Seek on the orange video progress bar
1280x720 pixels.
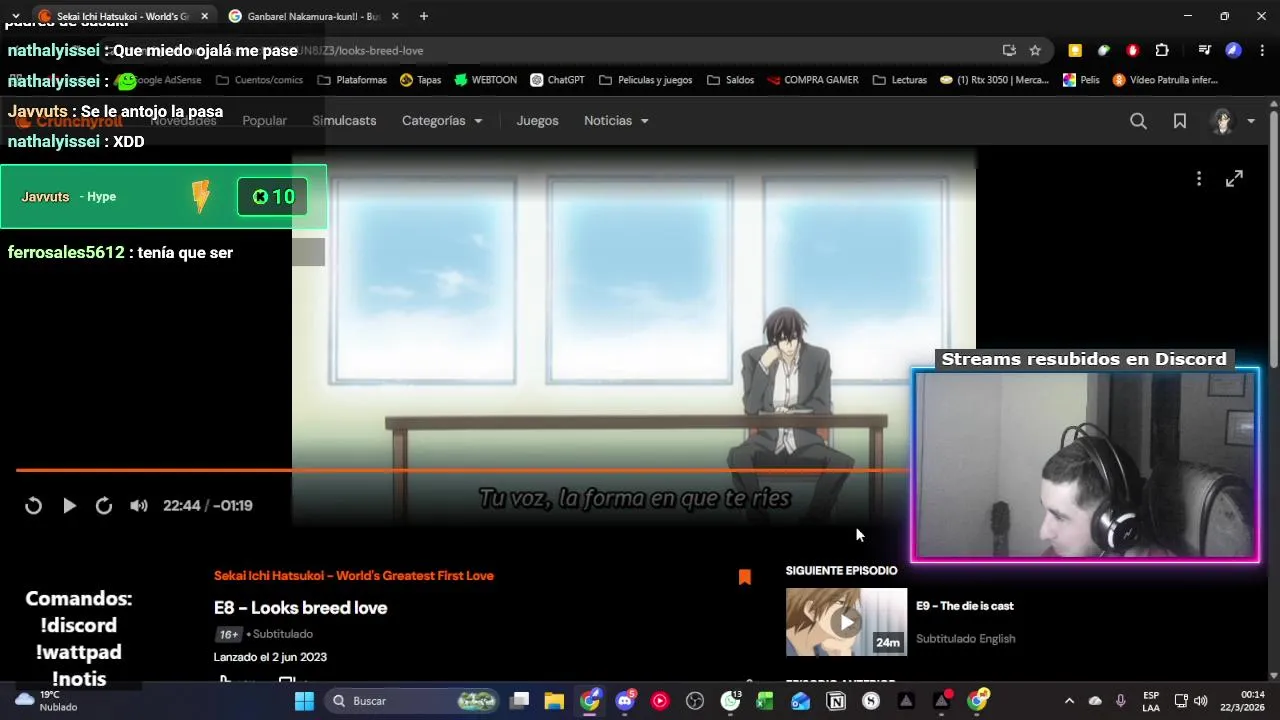462,470
